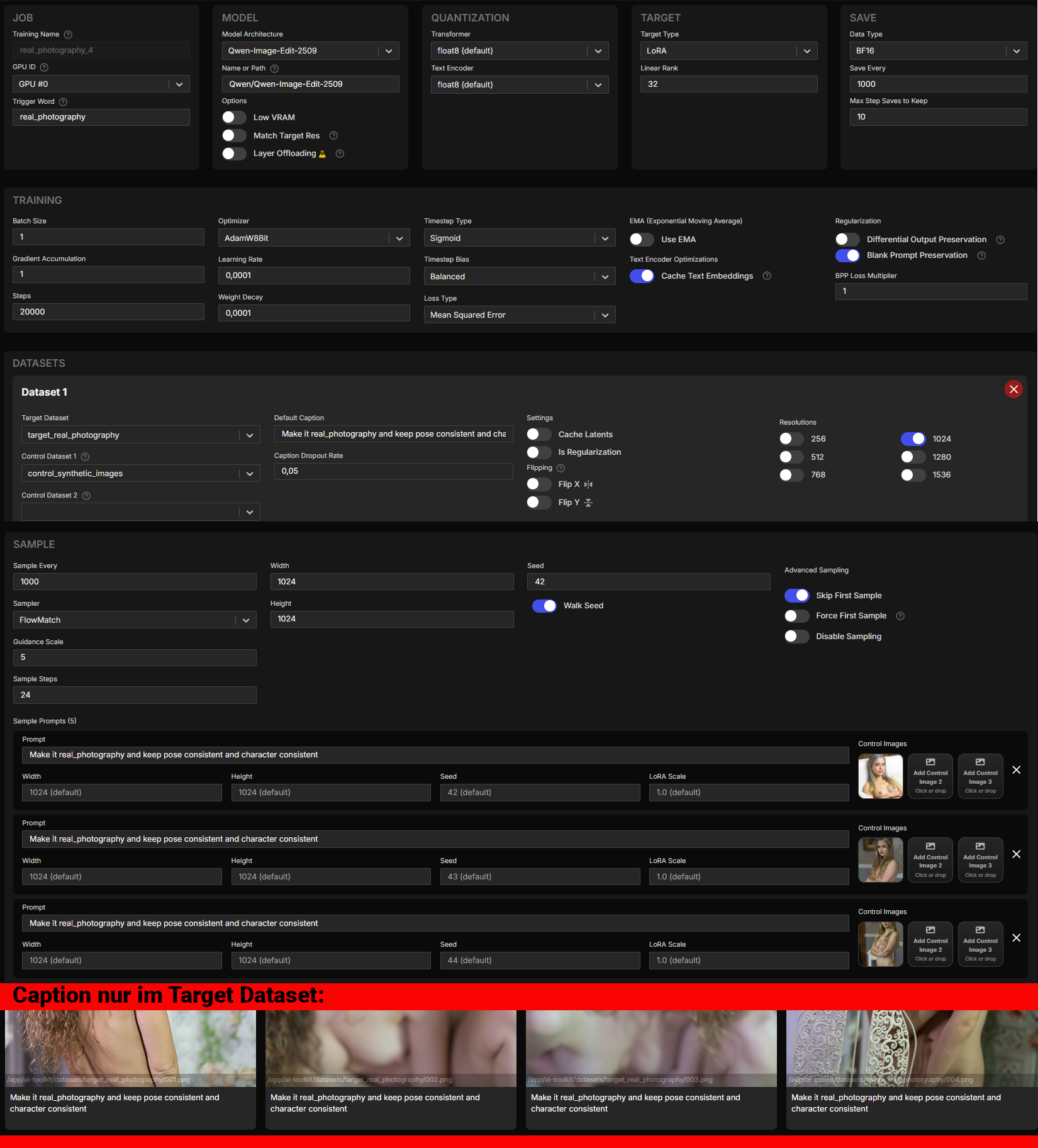Image resolution: width=1038 pixels, height=1148 pixels.
Task: Click the Steps input field showing 20000
Action: coord(108,312)
